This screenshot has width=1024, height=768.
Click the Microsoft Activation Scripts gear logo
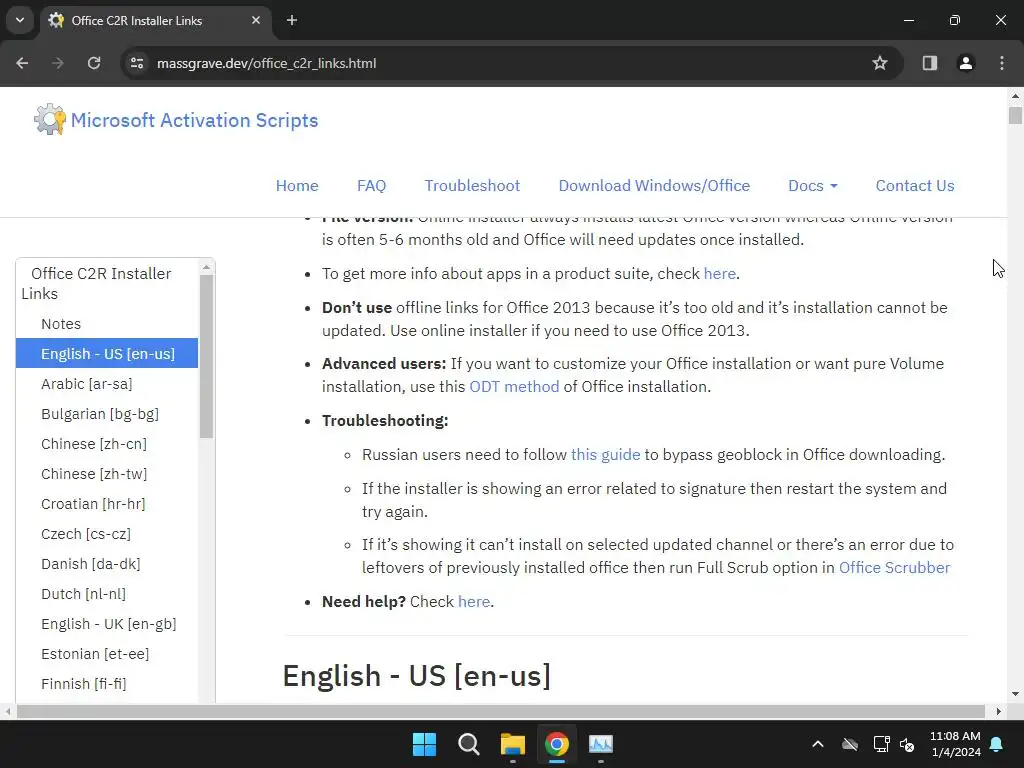click(x=50, y=120)
